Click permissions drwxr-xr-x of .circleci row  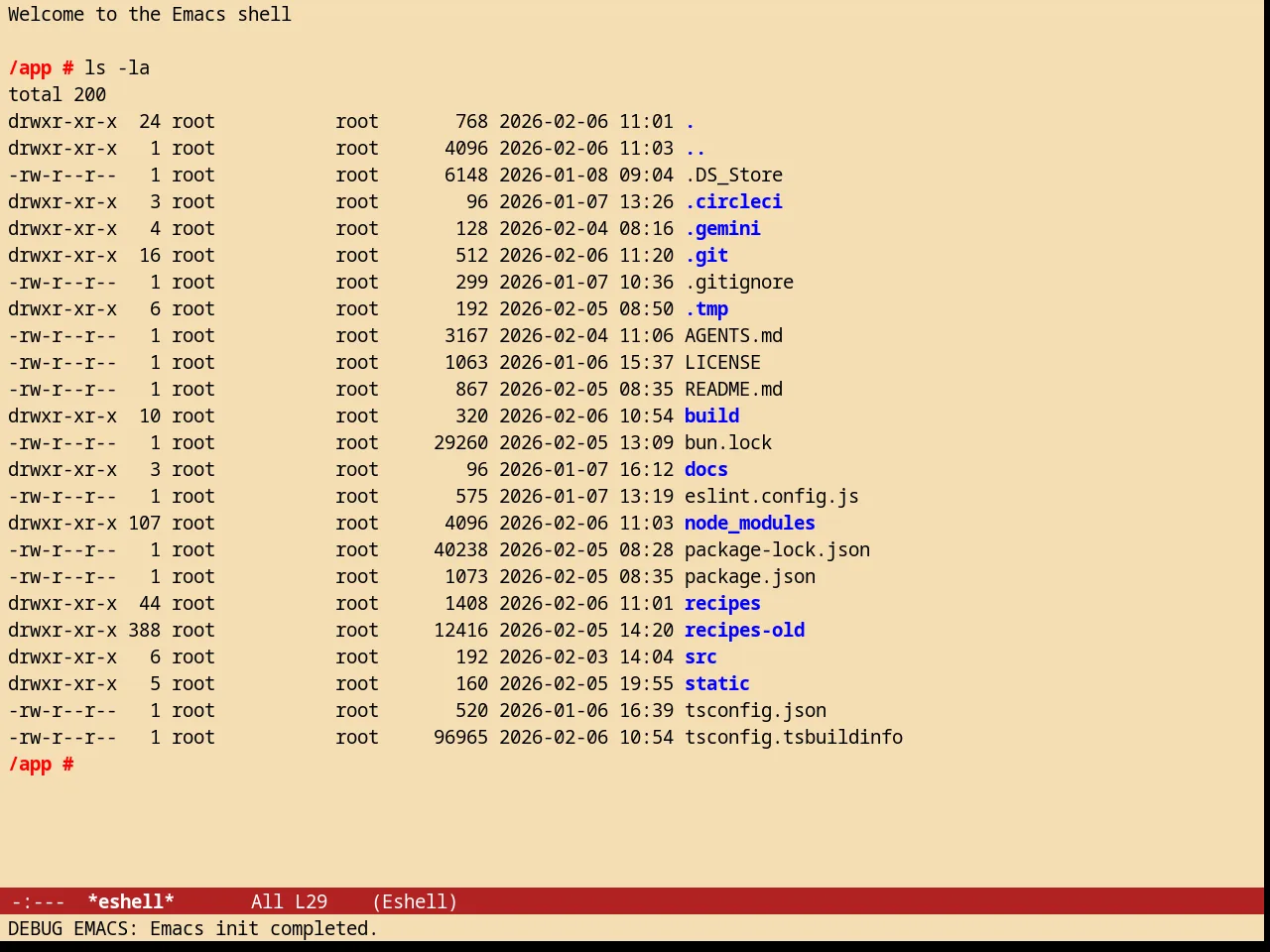click(63, 202)
